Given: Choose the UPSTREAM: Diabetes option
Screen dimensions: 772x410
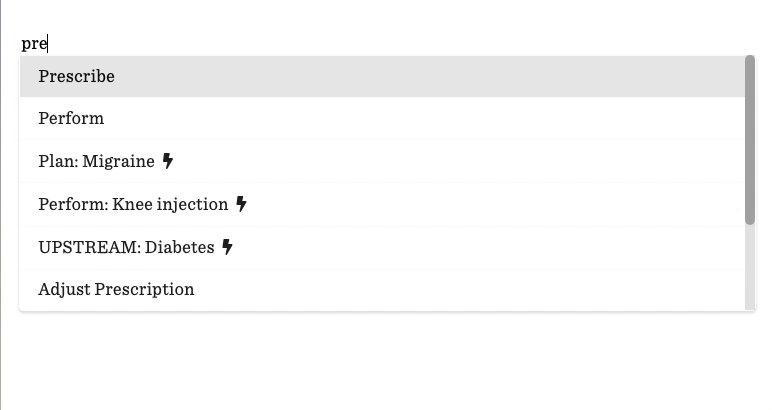Looking at the screenshot, I should [x=382, y=247].
